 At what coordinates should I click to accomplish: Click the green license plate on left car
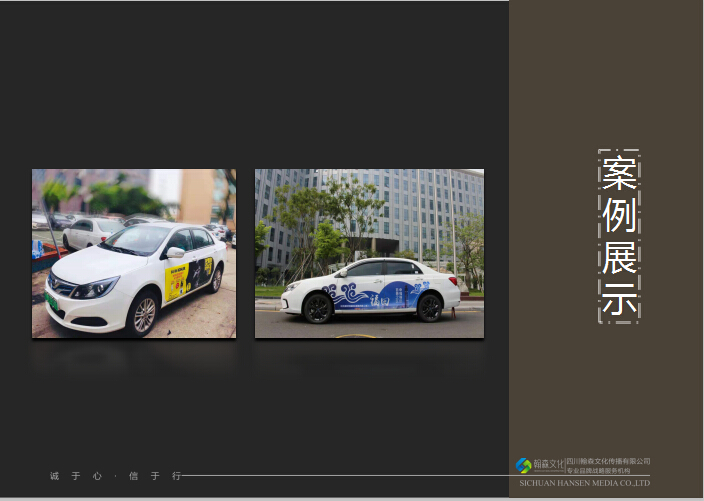[x=50, y=300]
